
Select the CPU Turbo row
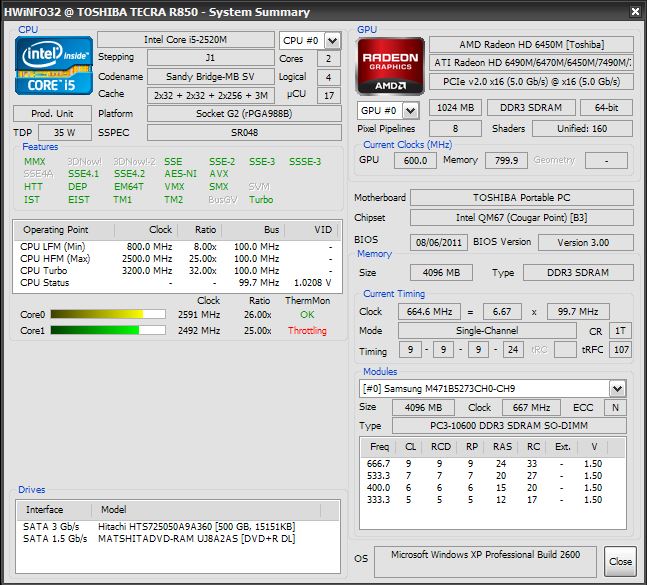pyautogui.click(x=177, y=271)
